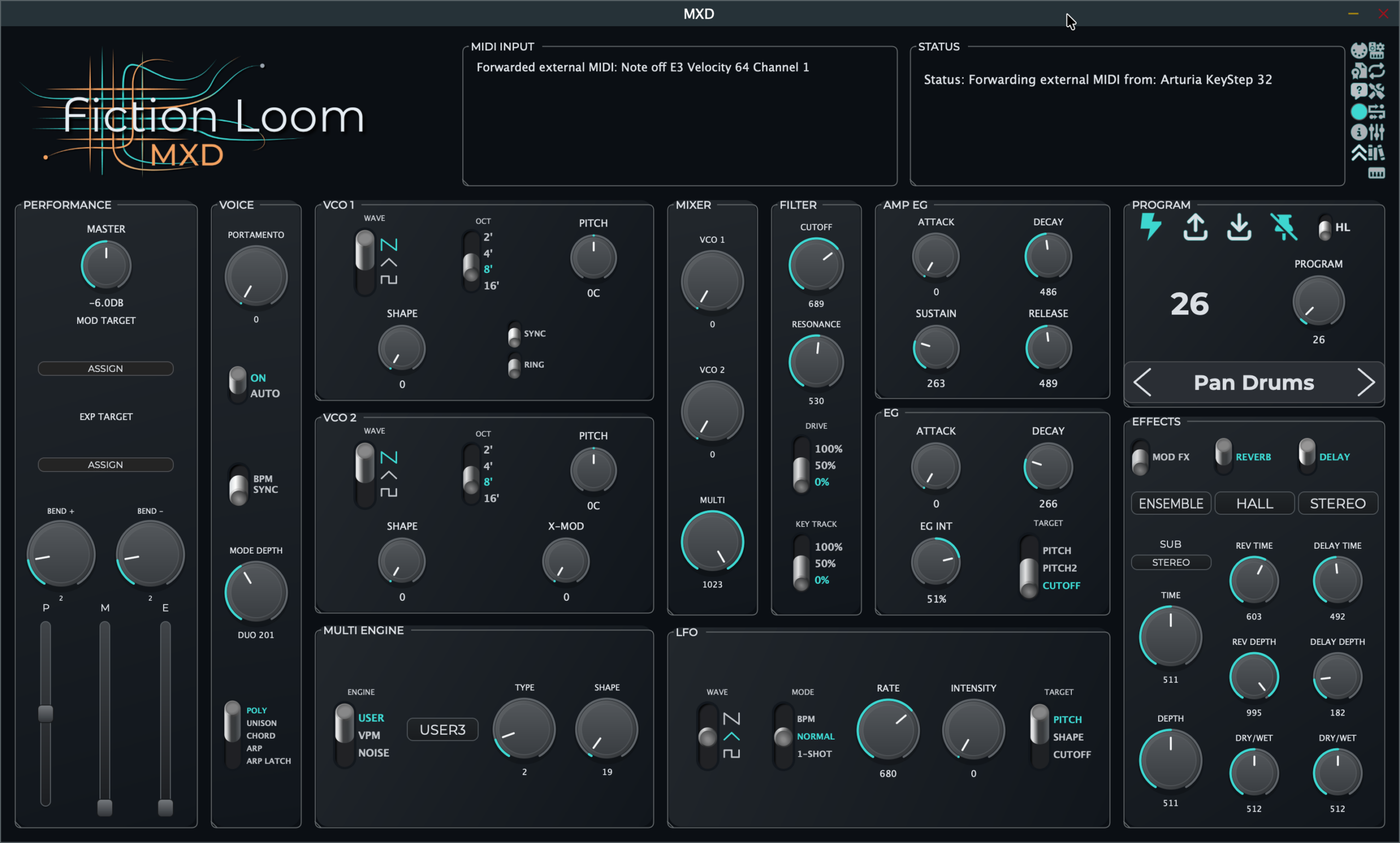1400x843 pixels.
Task: Select ARP LATCH voice mode
Action: point(269,760)
